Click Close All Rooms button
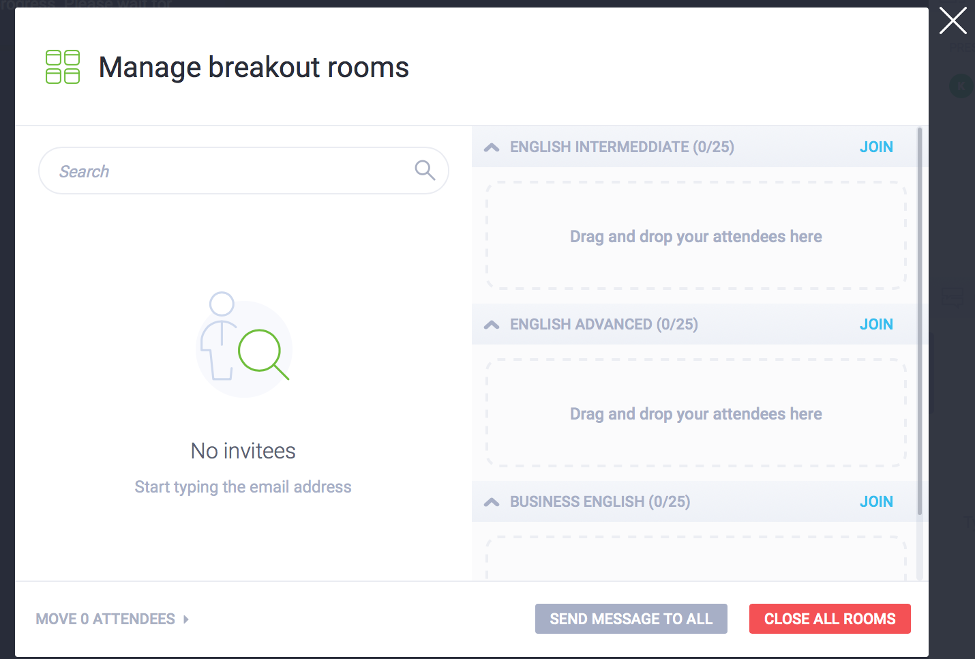Viewport: 977px width, 660px height. [829, 619]
